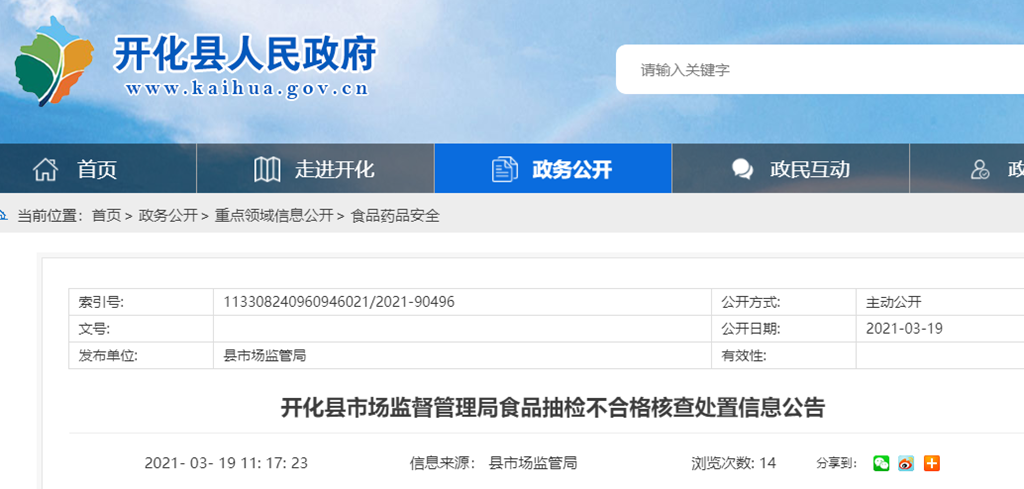Click the user icon in the last nav tab

click(980, 169)
